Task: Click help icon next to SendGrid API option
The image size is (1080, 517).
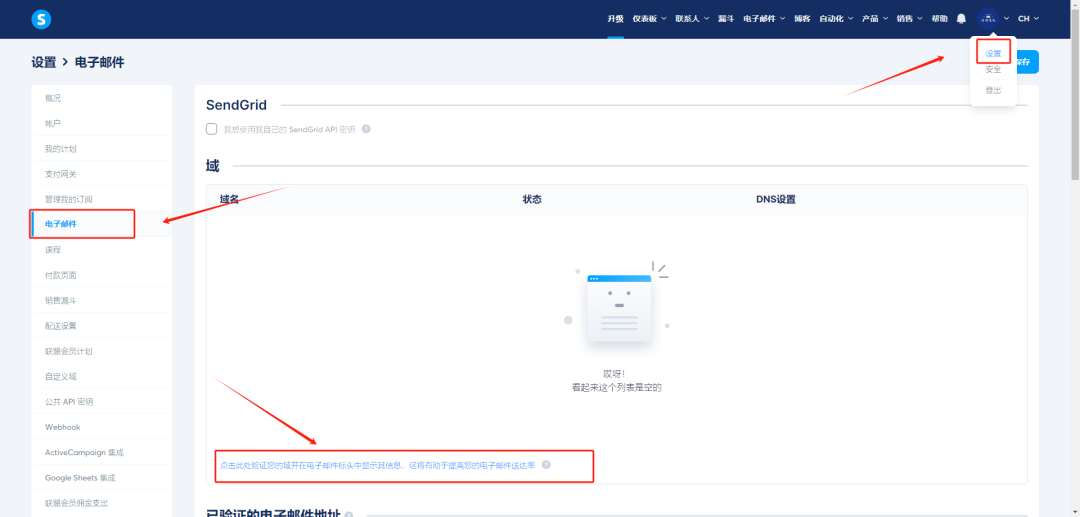Action: tap(366, 129)
